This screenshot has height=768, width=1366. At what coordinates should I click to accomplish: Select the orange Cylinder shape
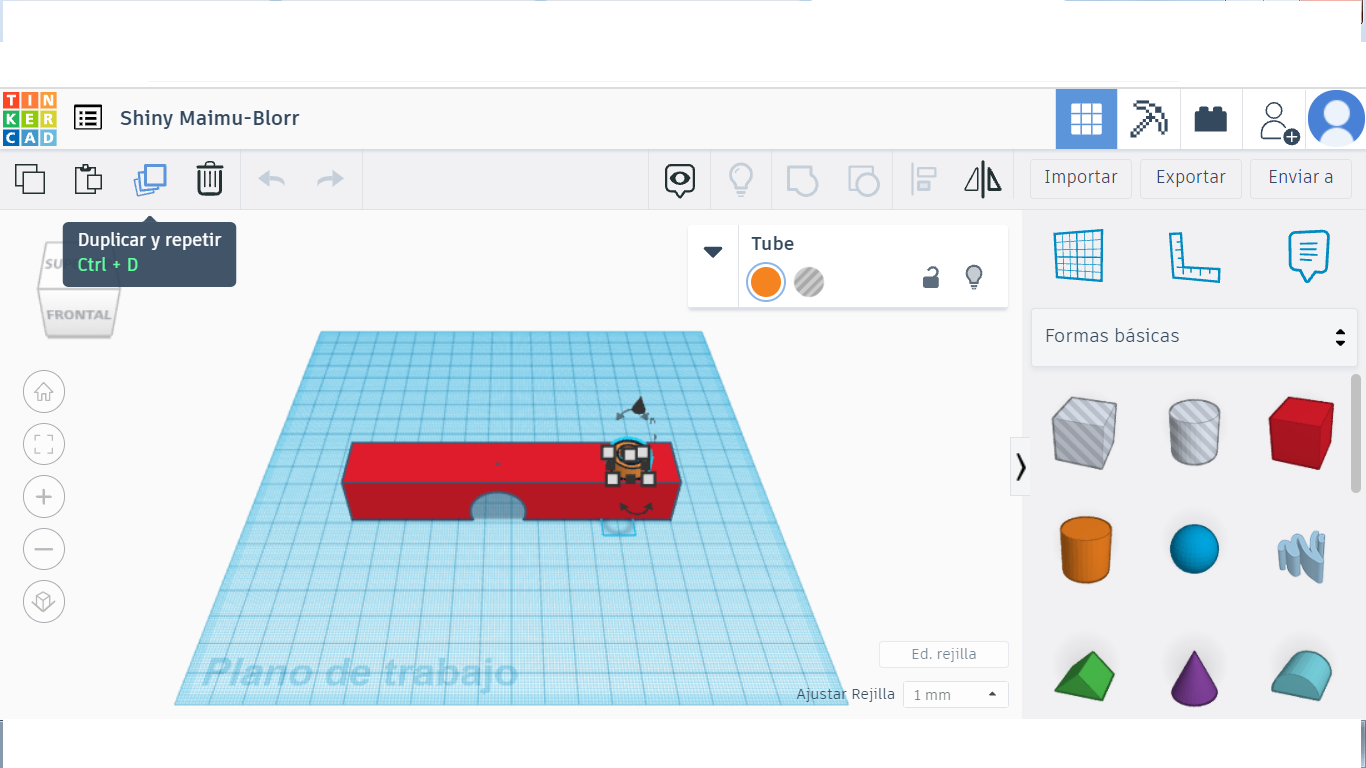point(1085,549)
